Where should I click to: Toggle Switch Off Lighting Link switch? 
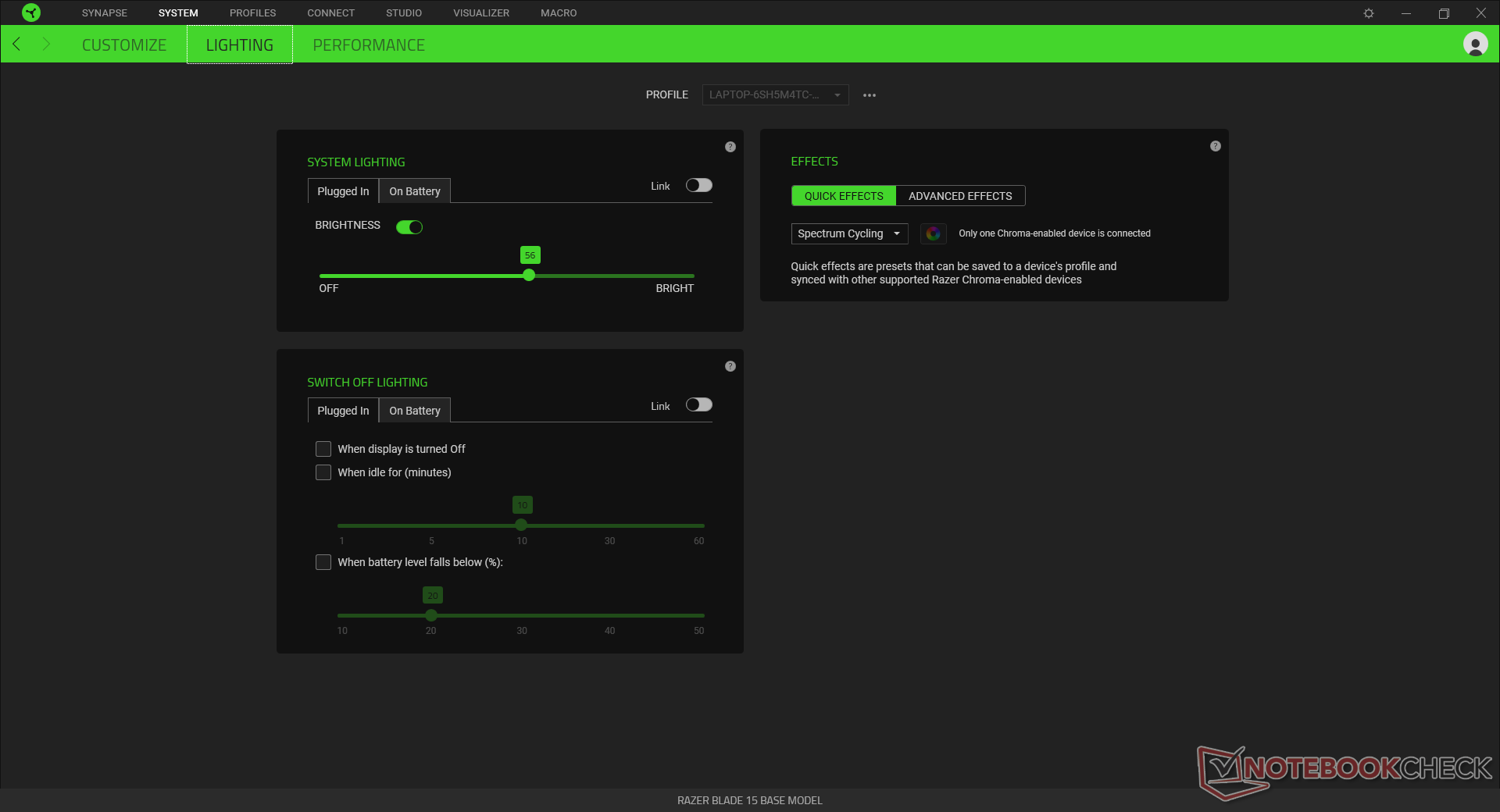pos(699,404)
